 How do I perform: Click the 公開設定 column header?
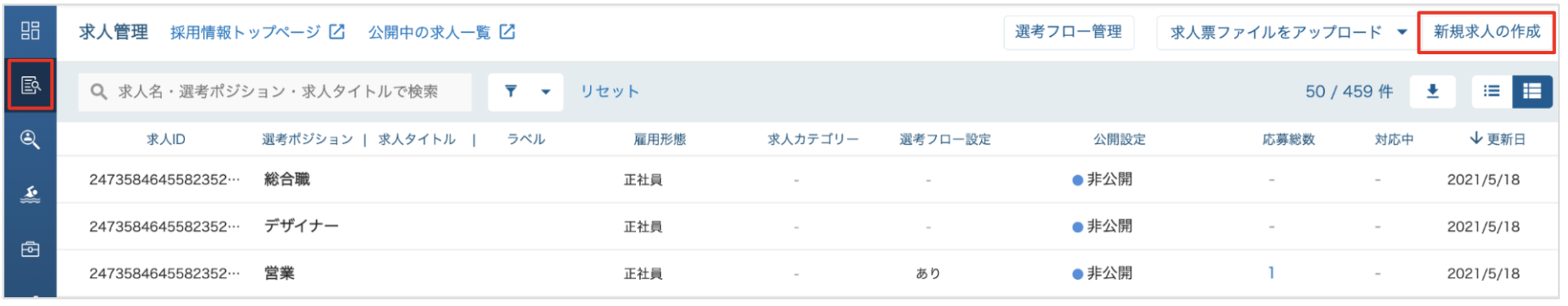click(x=1120, y=140)
